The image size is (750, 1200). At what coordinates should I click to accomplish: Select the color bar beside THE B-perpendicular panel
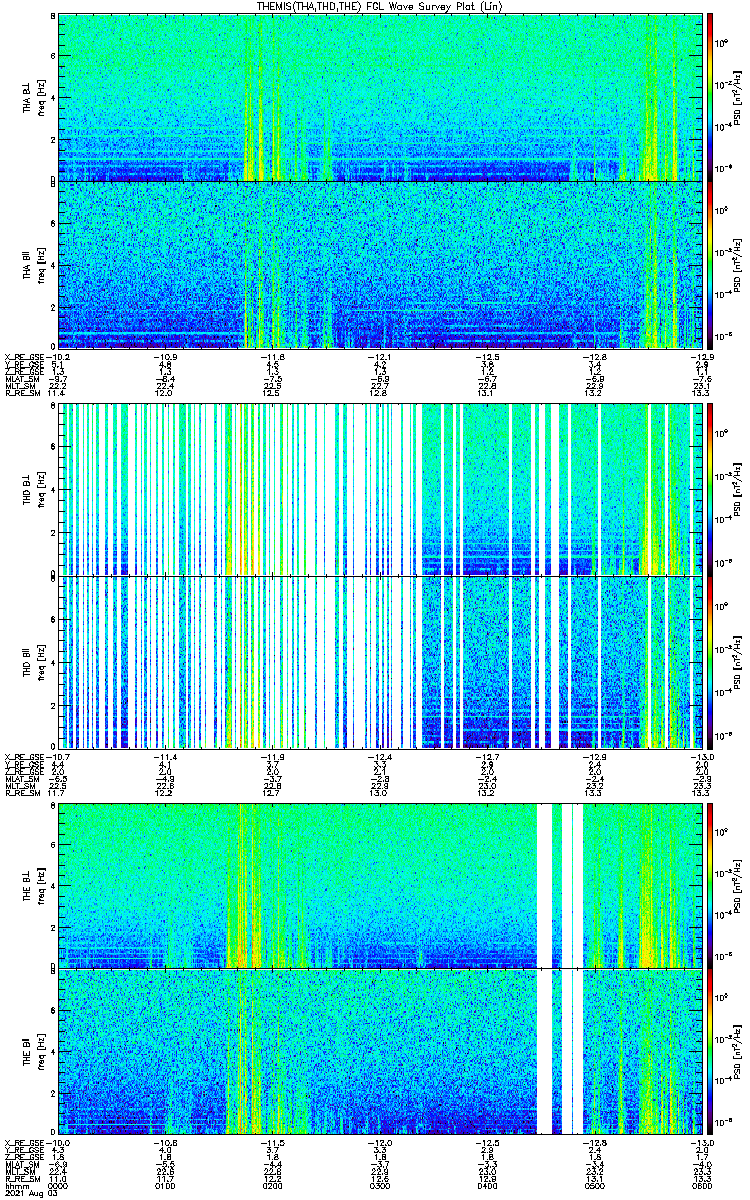(x=710, y=886)
